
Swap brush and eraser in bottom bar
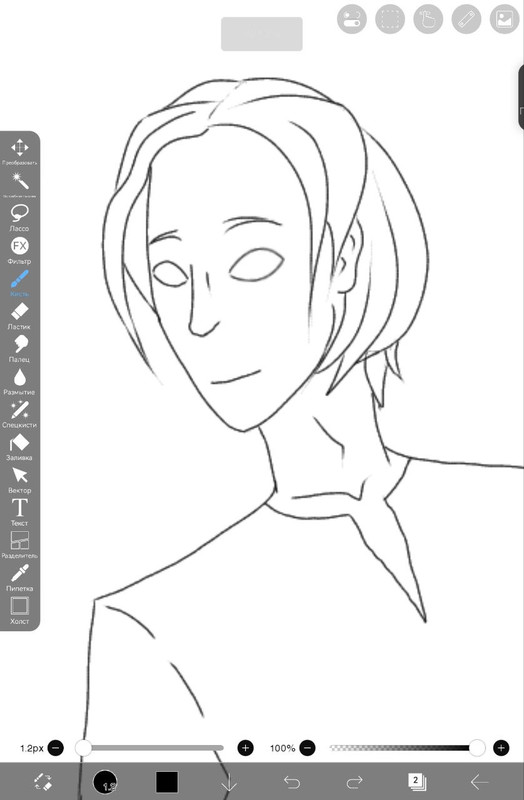(43, 781)
